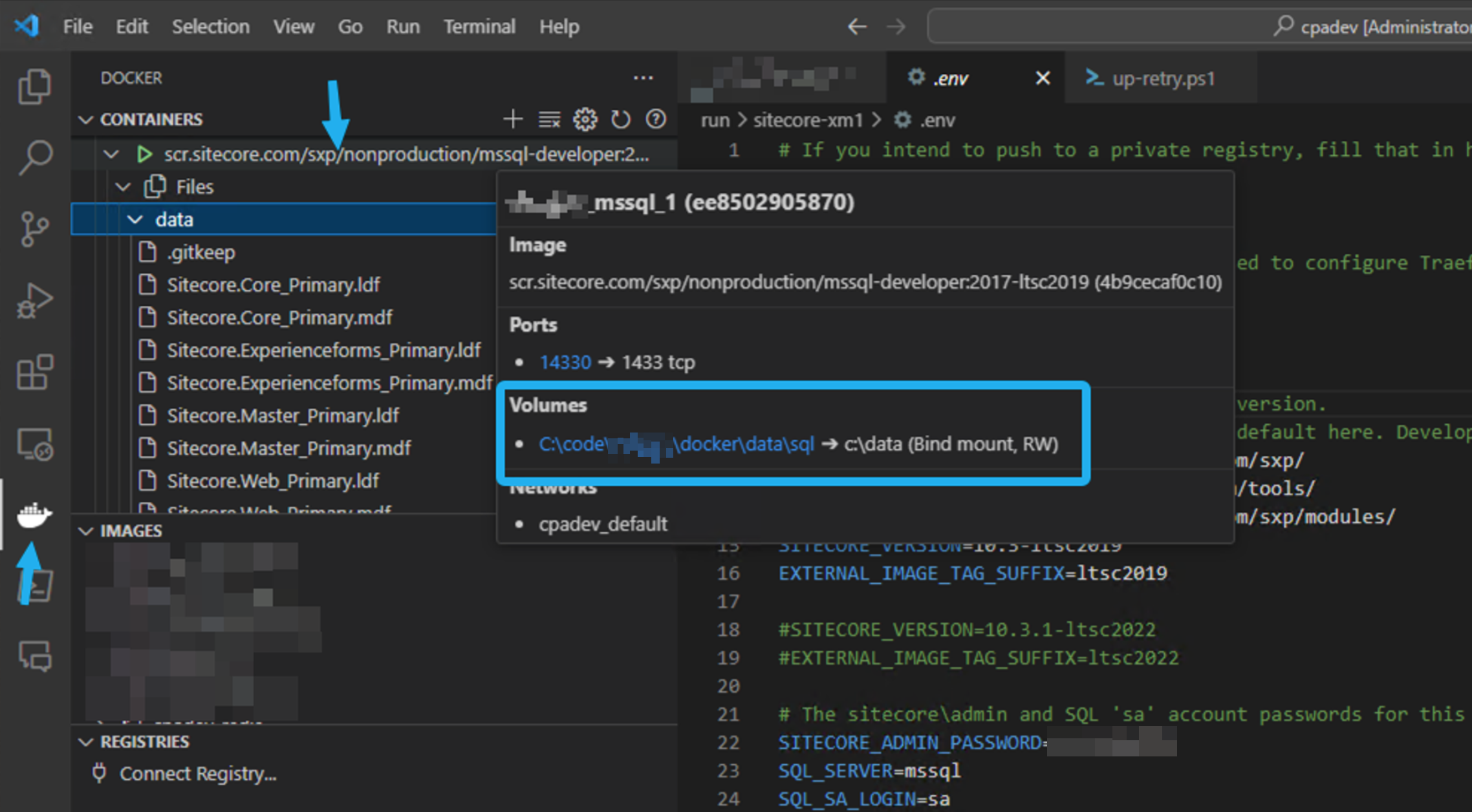
Task: Open the File menu
Action: point(78,27)
